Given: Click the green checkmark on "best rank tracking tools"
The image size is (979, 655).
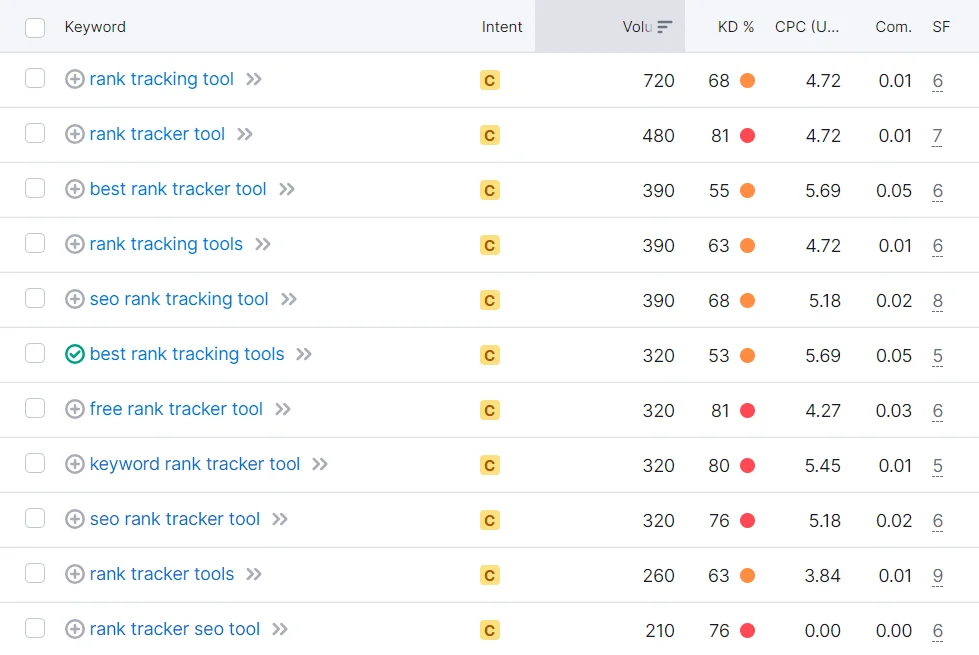Looking at the screenshot, I should pyautogui.click(x=74, y=354).
